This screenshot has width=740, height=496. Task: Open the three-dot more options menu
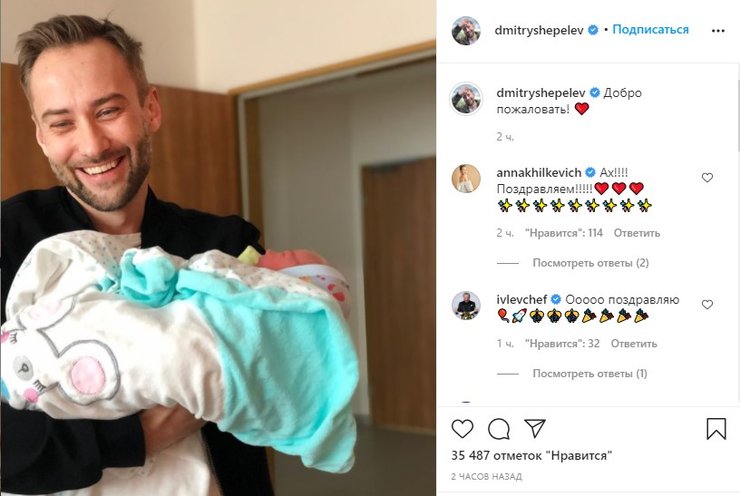pos(718,31)
